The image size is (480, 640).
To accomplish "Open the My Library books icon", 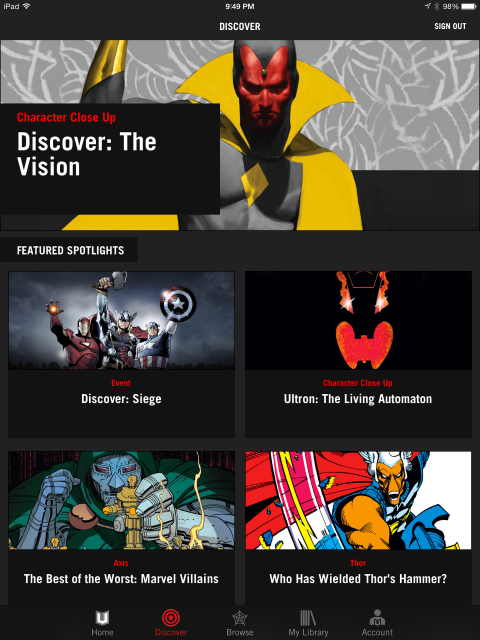I will click(308, 618).
